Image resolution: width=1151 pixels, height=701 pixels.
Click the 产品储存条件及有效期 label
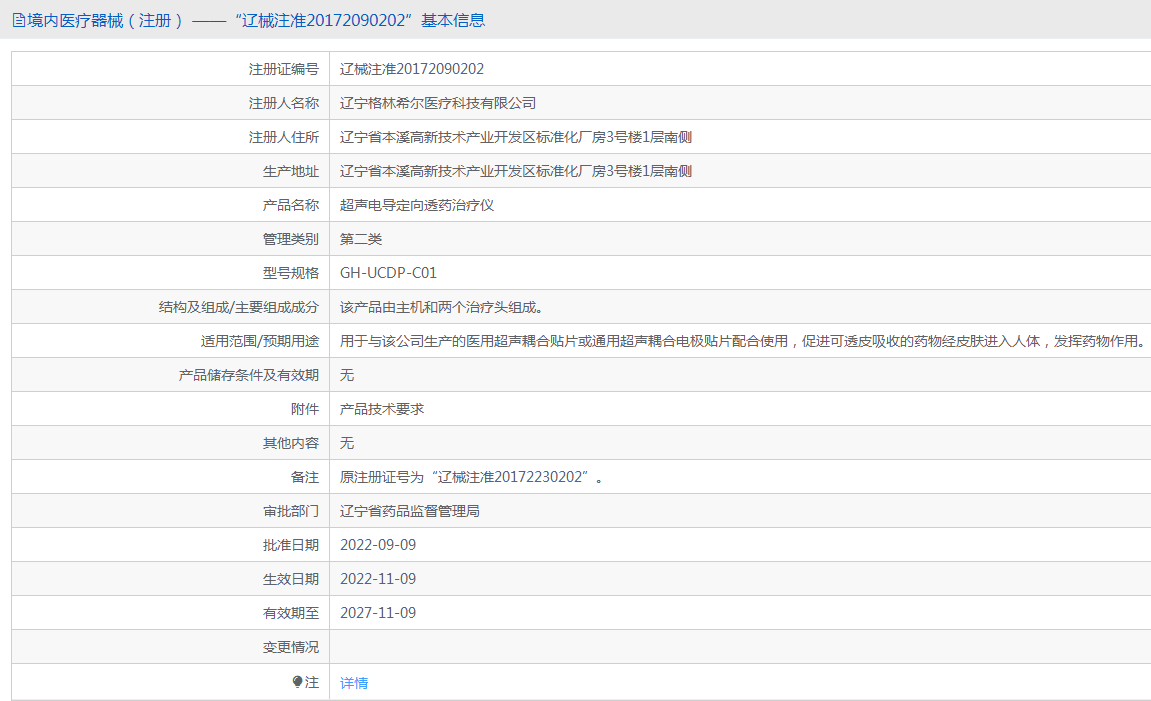point(249,375)
